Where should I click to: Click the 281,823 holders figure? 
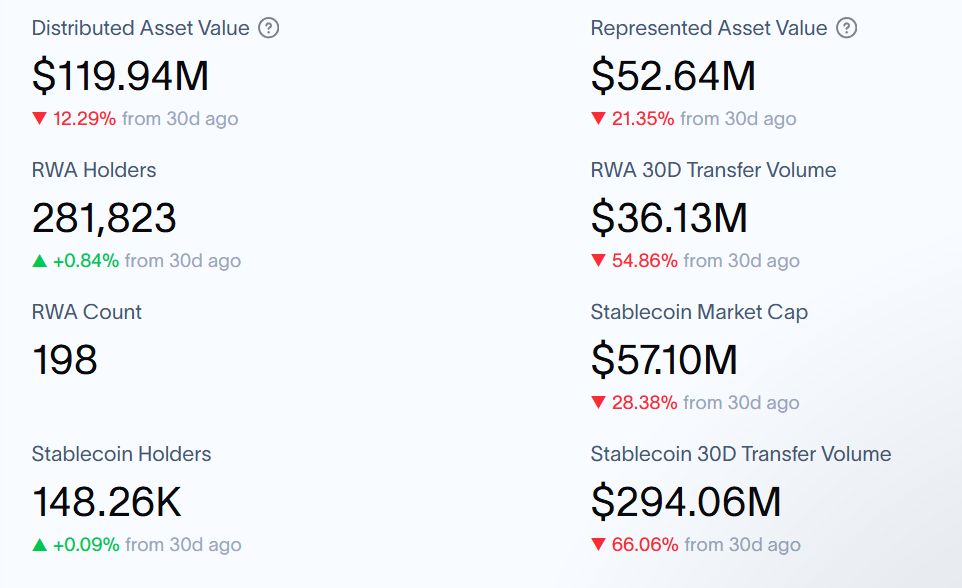(104, 218)
